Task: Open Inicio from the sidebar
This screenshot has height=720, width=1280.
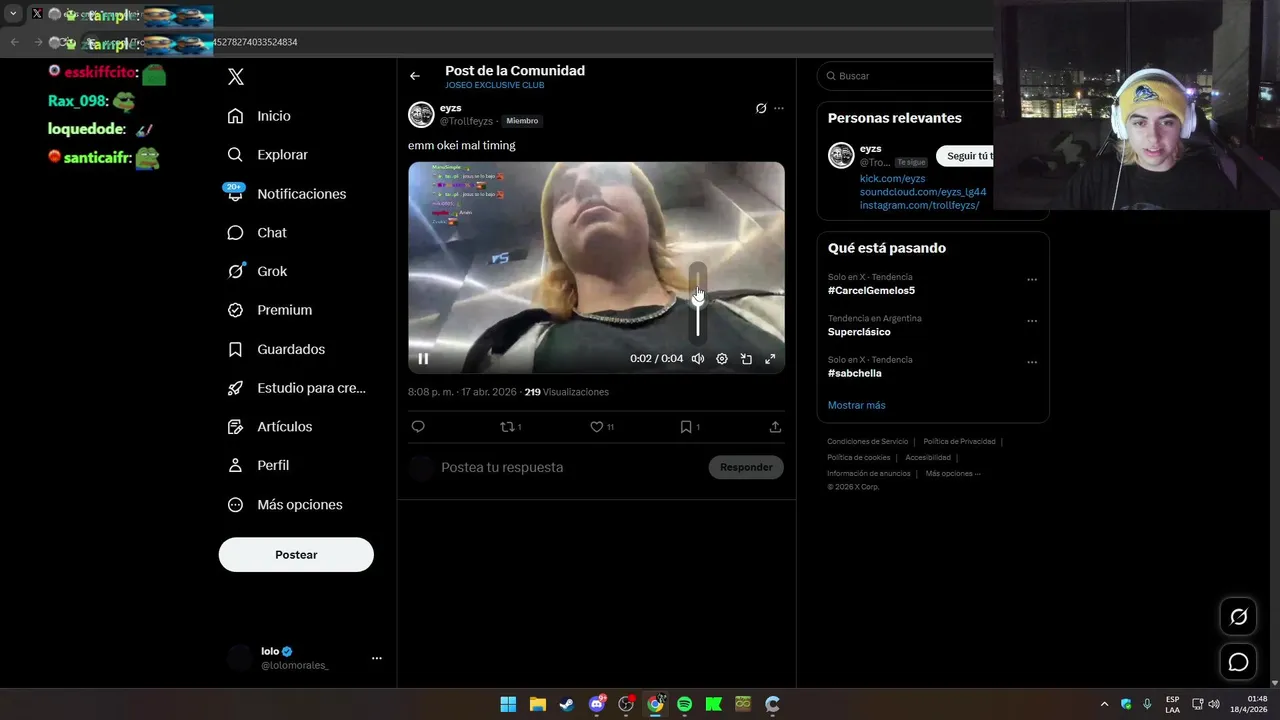Action: click(259, 116)
